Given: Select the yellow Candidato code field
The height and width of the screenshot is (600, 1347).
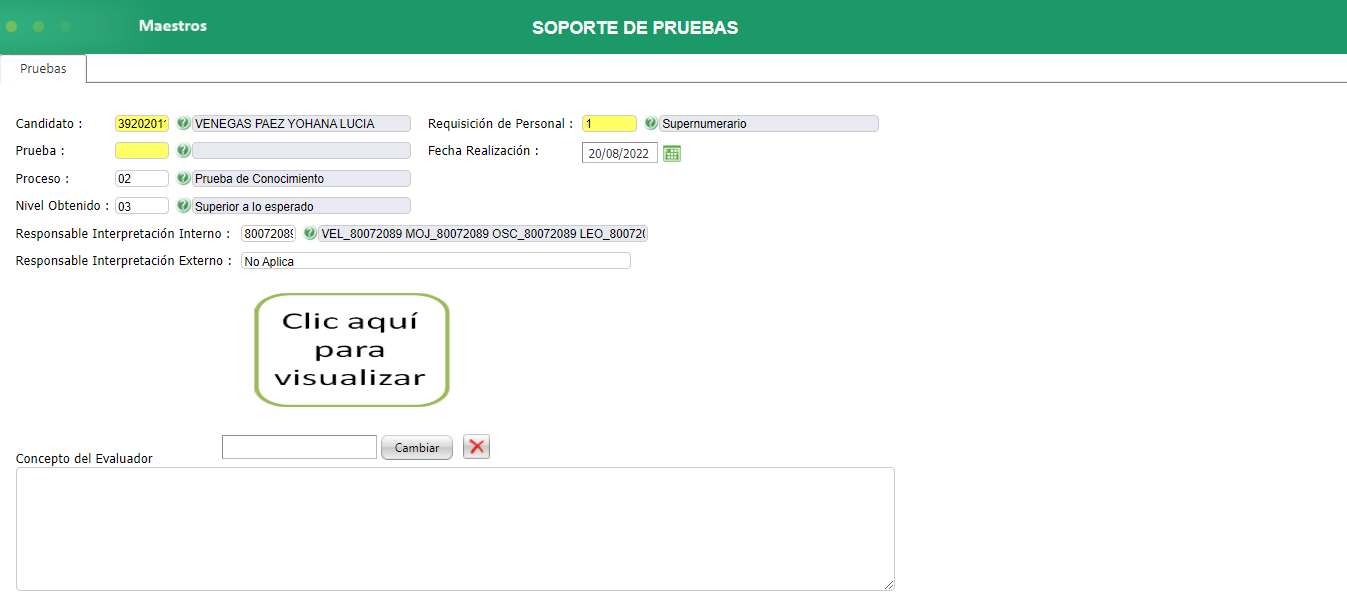Looking at the screenshot, I should (x=140, y=122).
